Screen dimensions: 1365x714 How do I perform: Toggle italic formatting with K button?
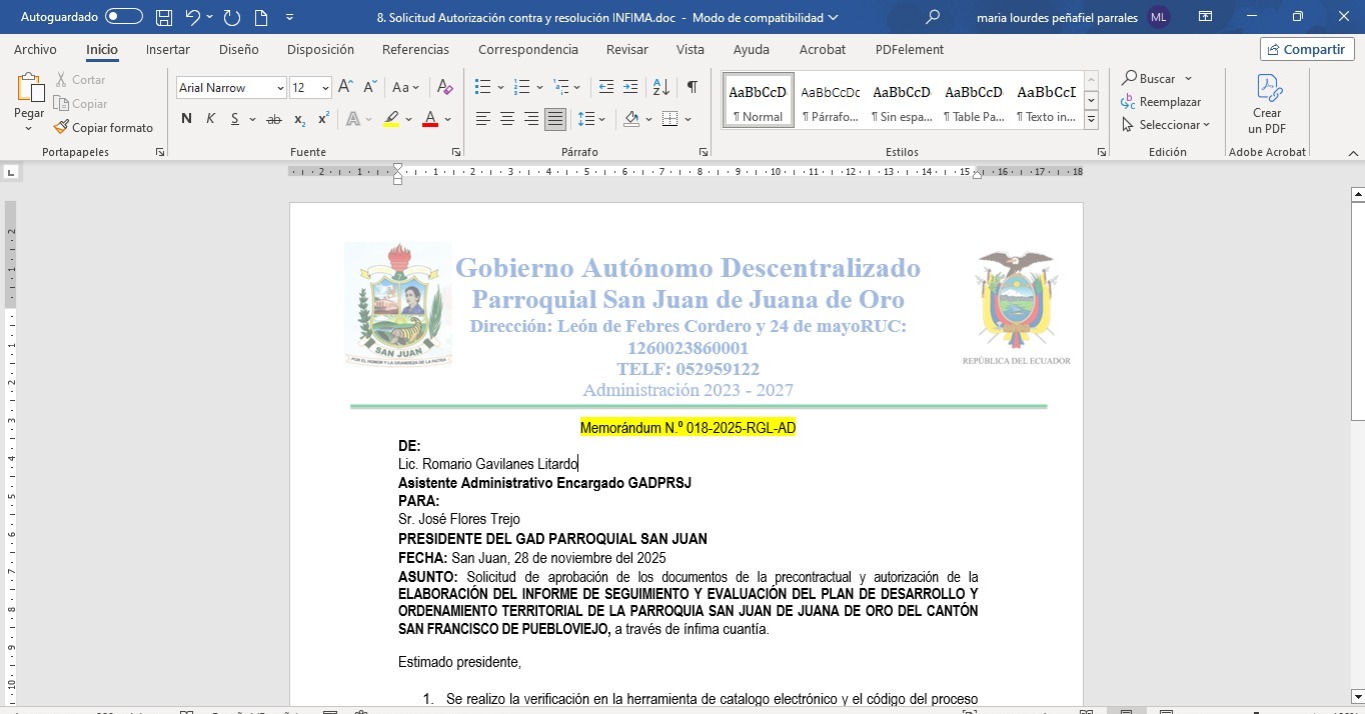[211, 119]
